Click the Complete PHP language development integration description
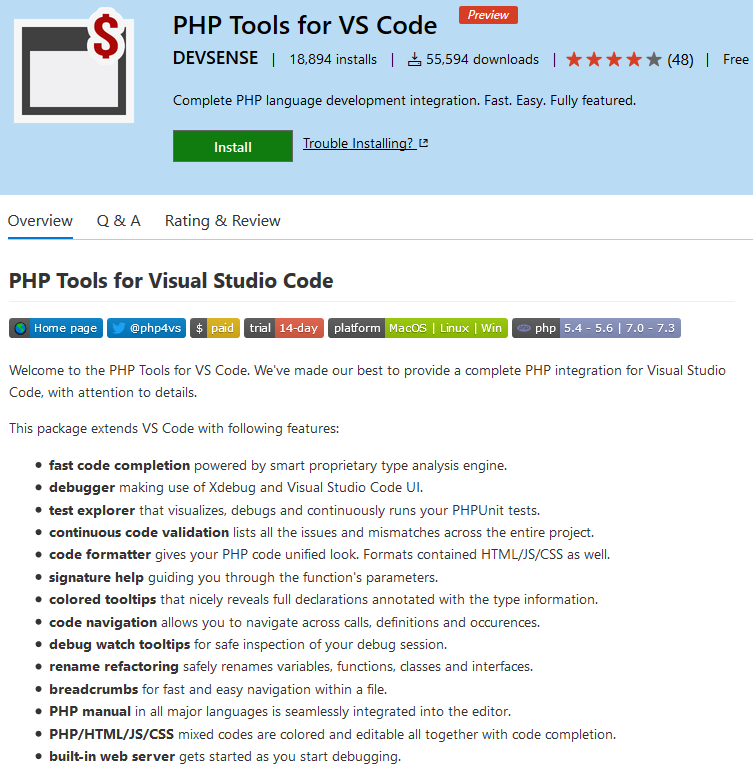Screen dimensions: 753x773 point(404,101)
